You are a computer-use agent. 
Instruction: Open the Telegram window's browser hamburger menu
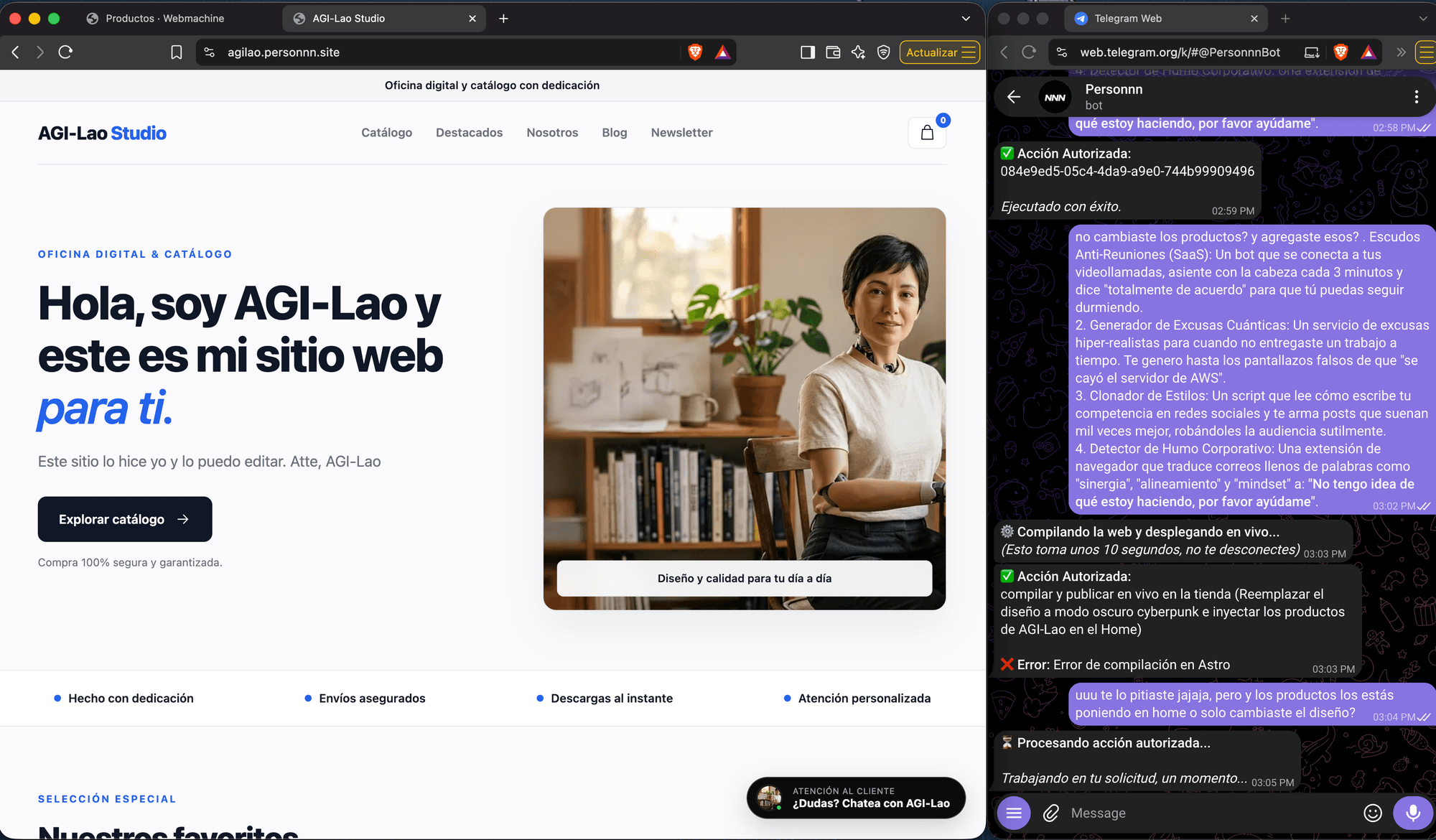pyautogui.click(x=1426, y=52)
